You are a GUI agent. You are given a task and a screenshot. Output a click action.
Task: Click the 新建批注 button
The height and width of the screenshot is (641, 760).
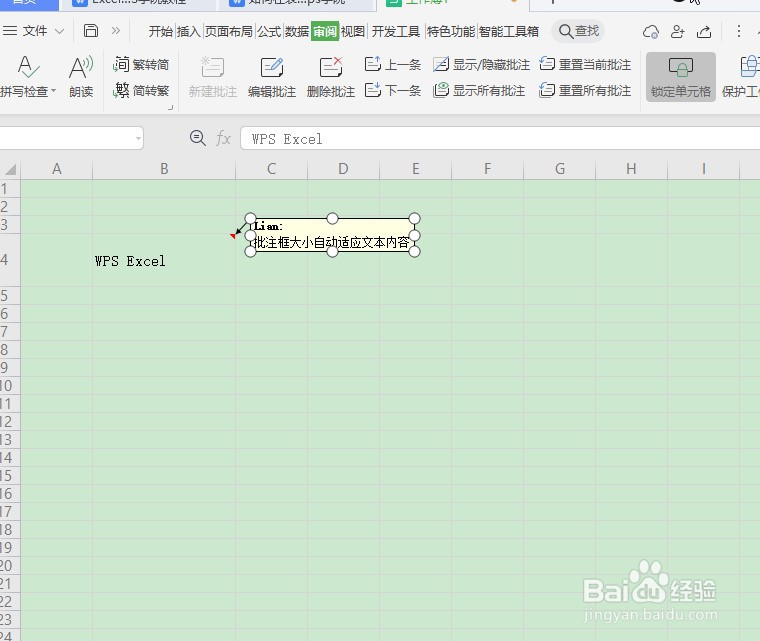212,77
